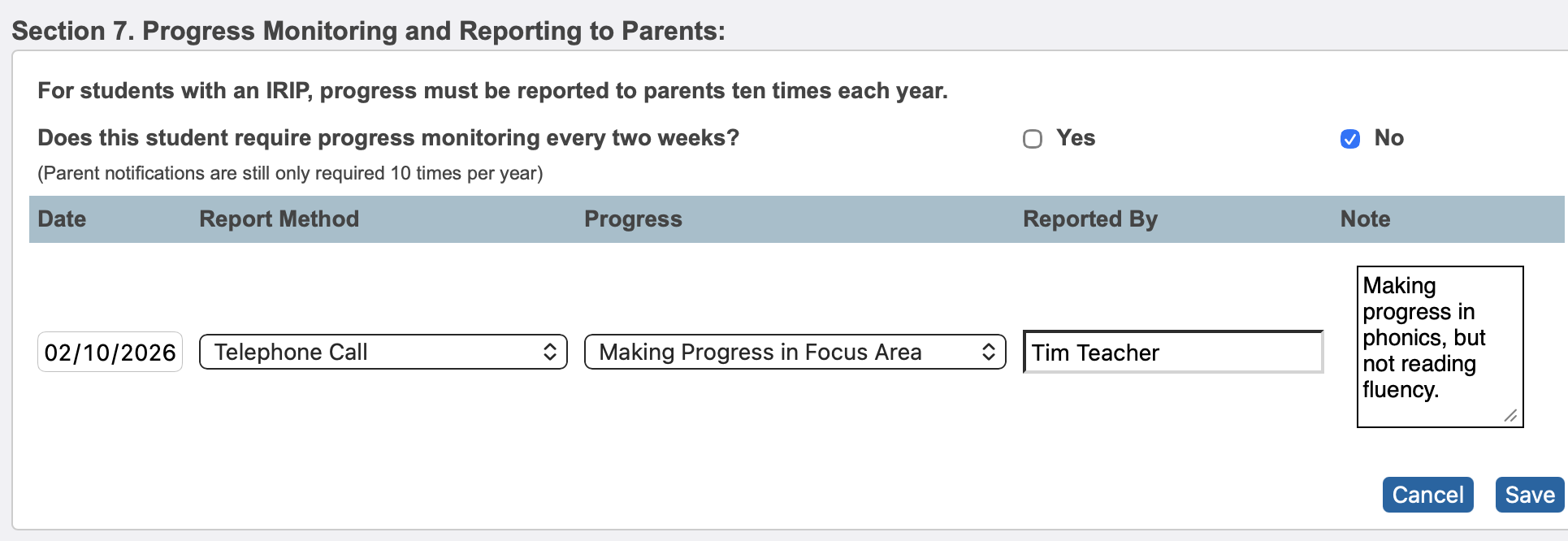Click the Note column header
The image size is (1568, 541).
[1363, 219]
